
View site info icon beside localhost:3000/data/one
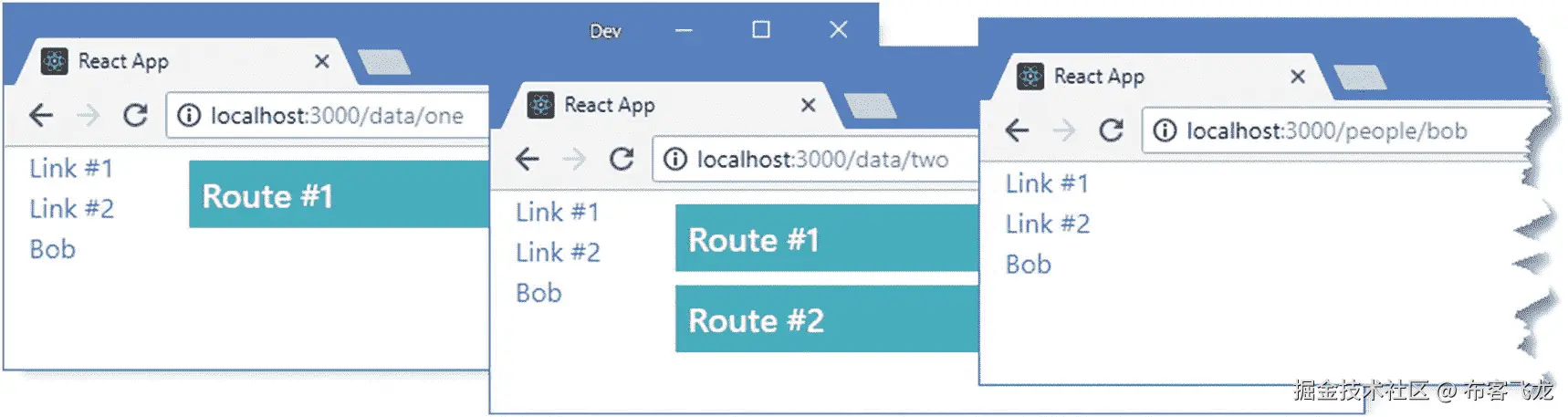(188, 115)
